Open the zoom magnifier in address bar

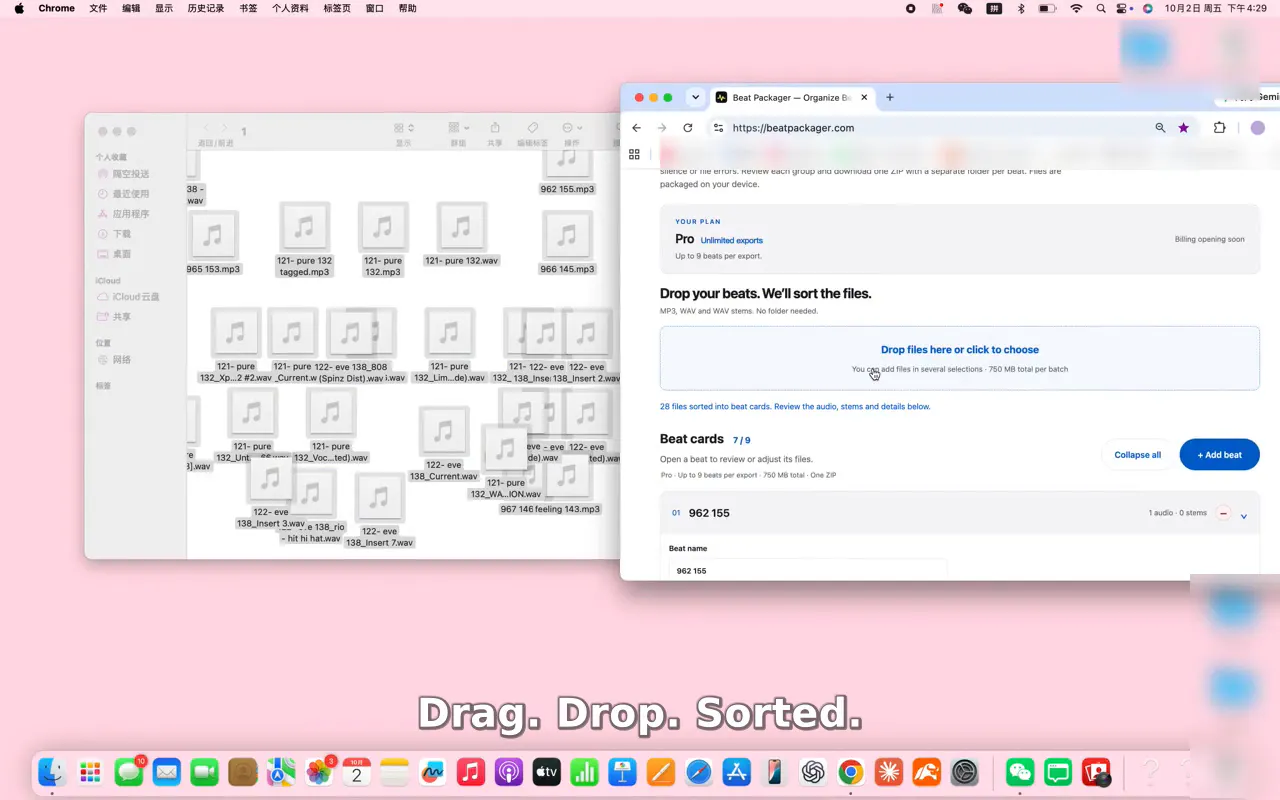tap(1160, 128)
